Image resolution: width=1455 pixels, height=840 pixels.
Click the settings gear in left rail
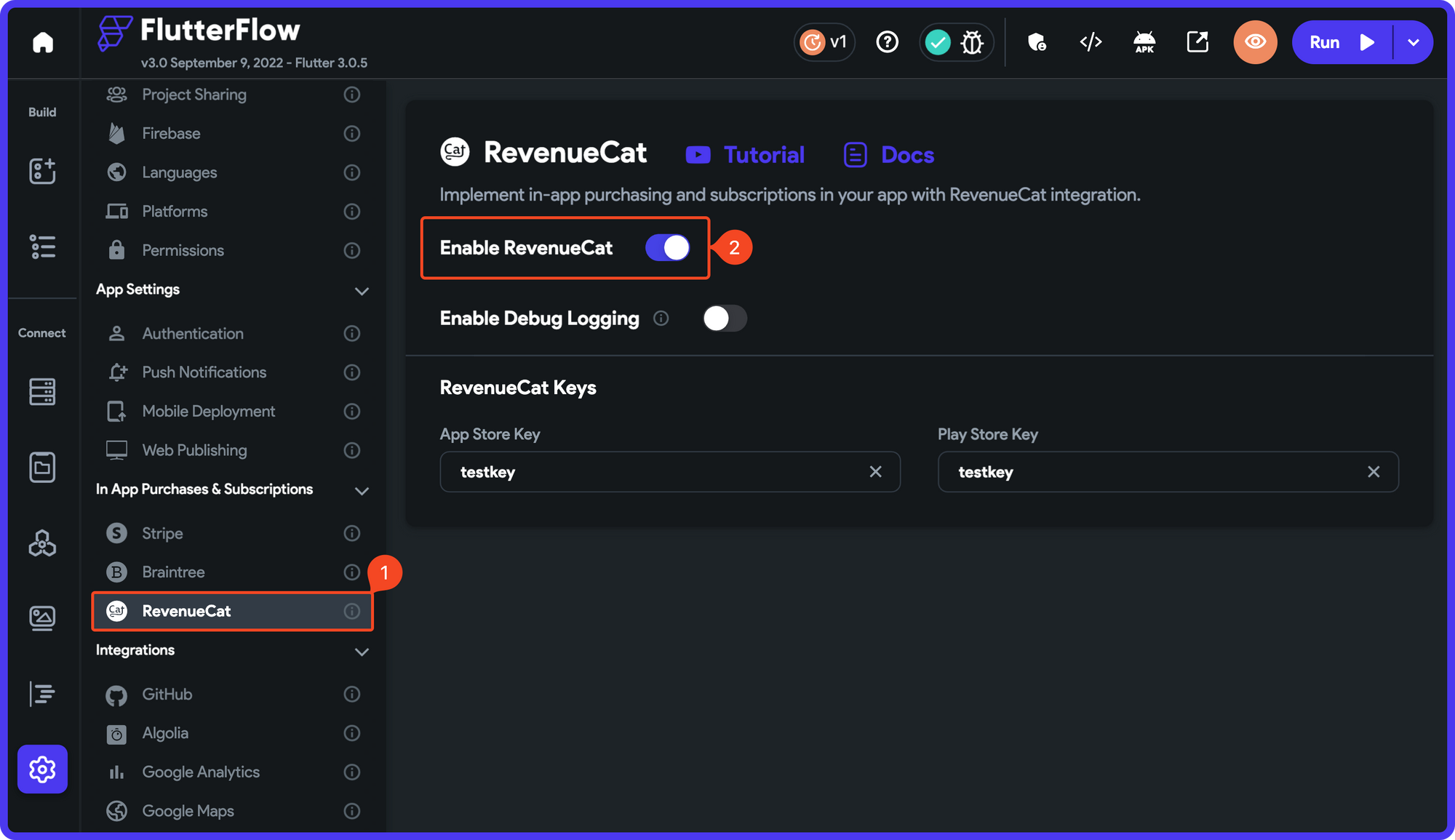pos(43,769)
